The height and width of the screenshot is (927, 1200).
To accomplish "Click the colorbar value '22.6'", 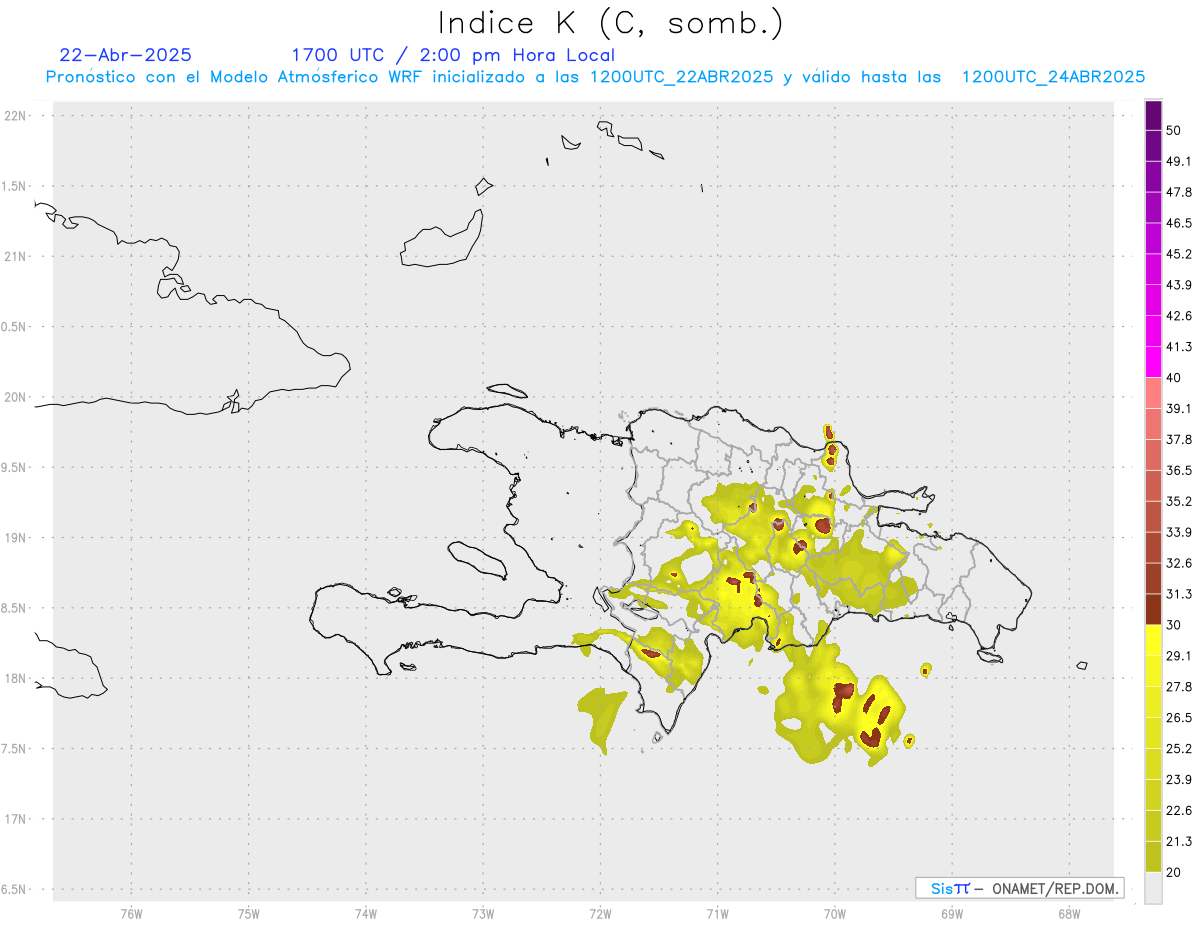I will (x=1179, y=811).
